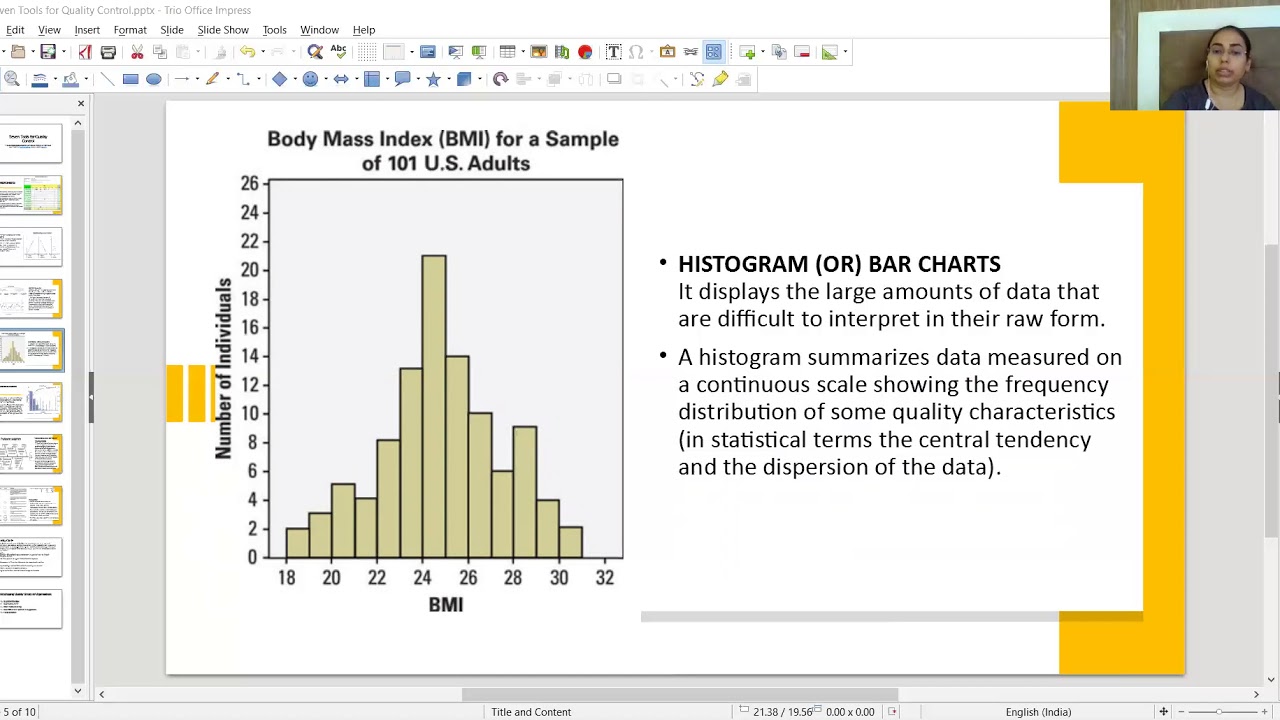Expand the Fill Color dropdown arrow

click(x=86, y=79)
